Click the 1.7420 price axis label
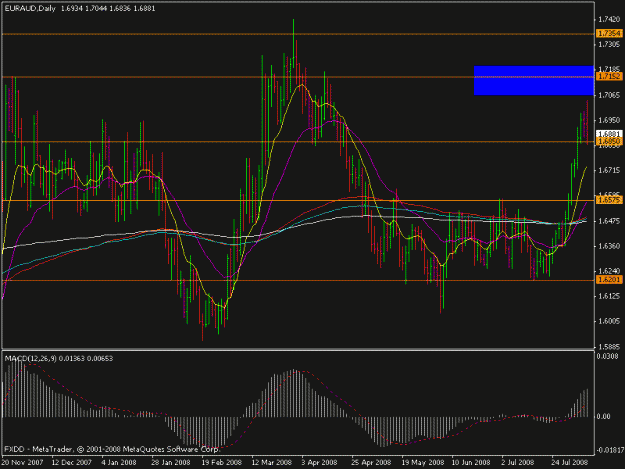 [x=609, y=20]
